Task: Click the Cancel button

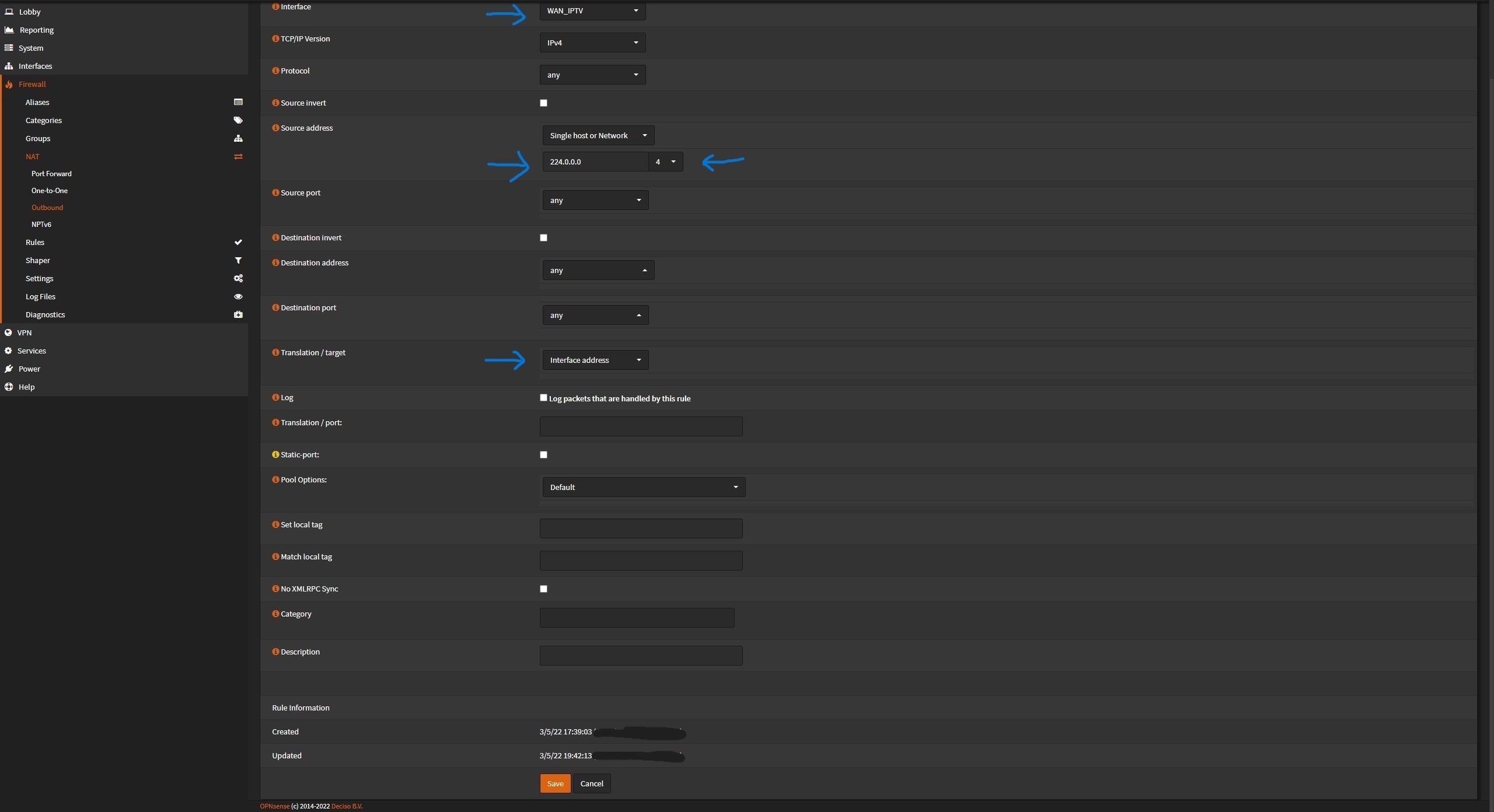Action: tap(591, 783)
